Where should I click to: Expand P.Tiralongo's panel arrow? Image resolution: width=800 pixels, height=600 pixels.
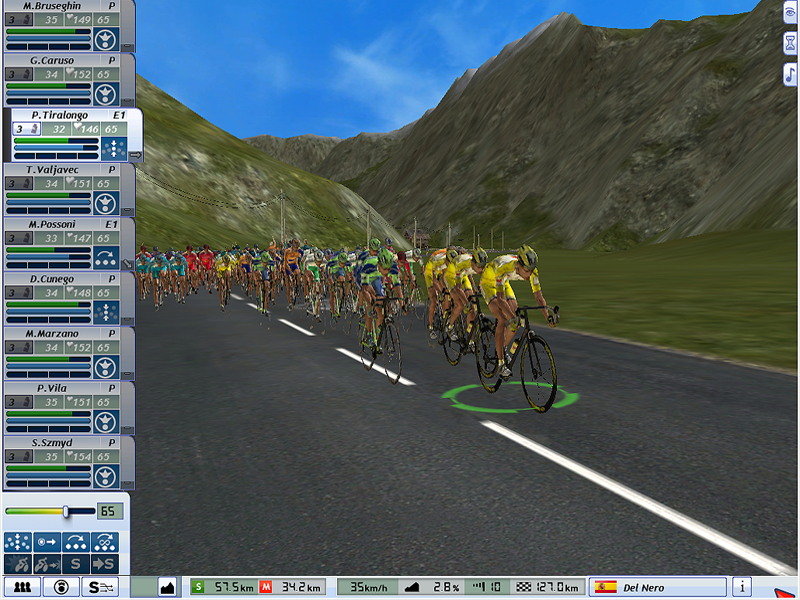(x=135, y=155)
